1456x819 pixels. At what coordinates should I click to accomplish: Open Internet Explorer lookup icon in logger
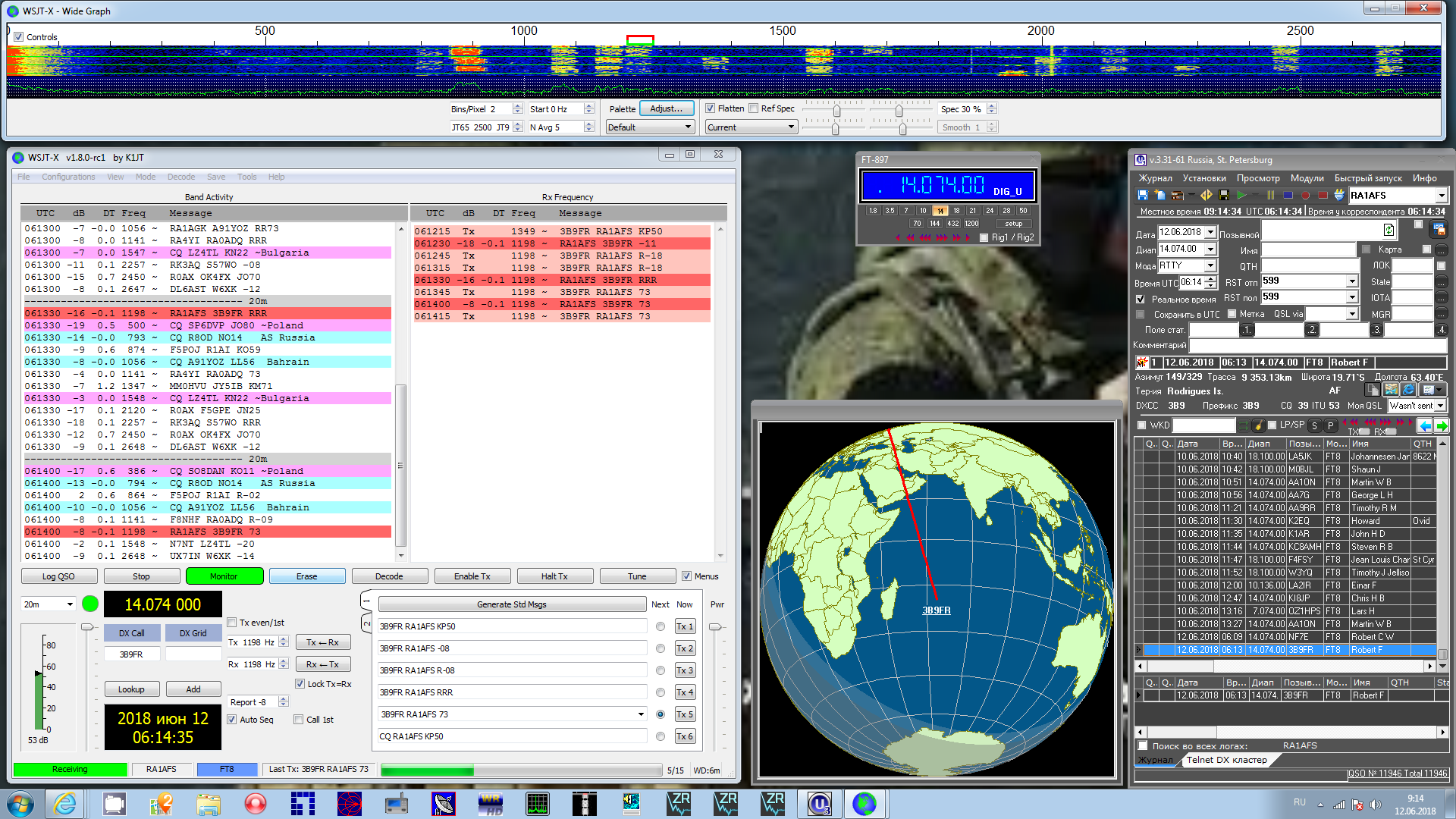[1408, 390]
